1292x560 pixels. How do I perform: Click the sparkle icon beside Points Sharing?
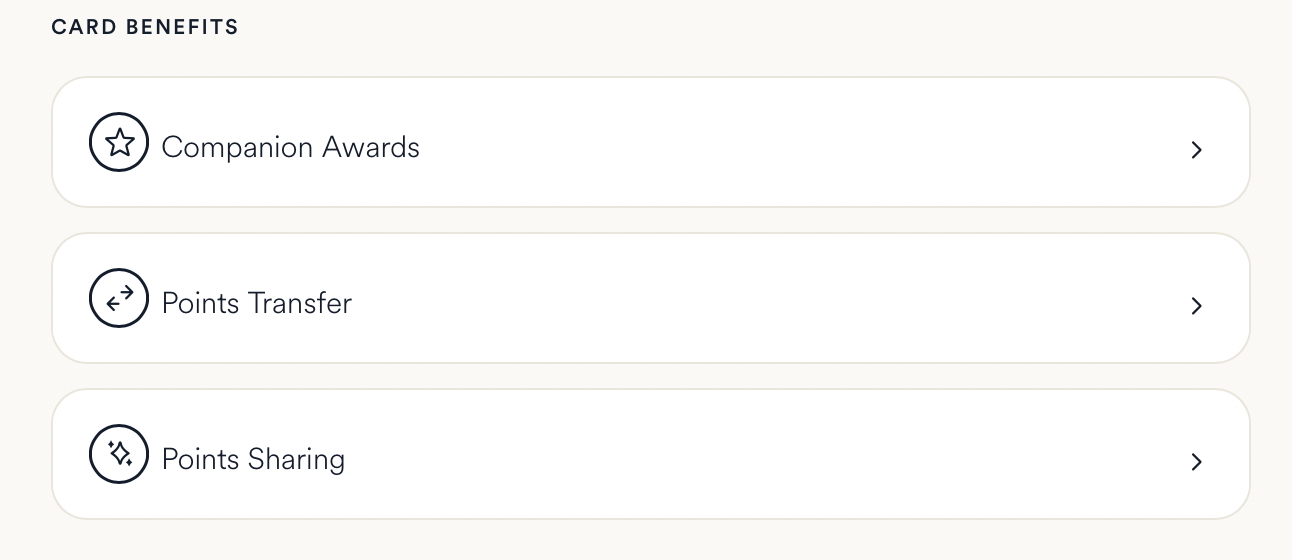click(x=119, y=455)
